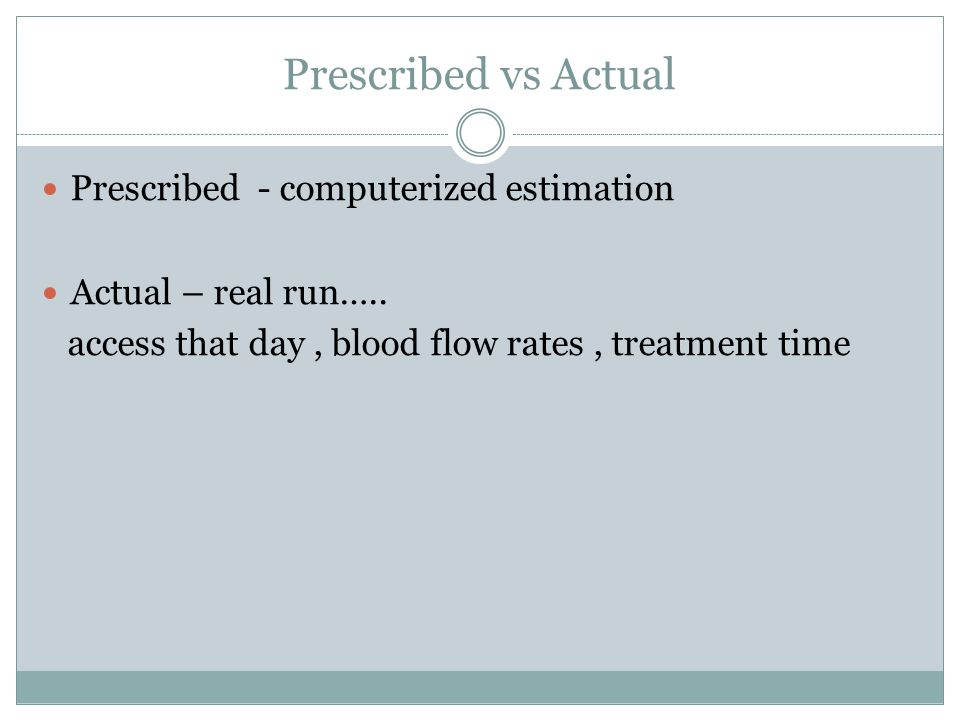Click the dashed divider line left of circle
The image size is (960, 720).
tap(233, 134)
